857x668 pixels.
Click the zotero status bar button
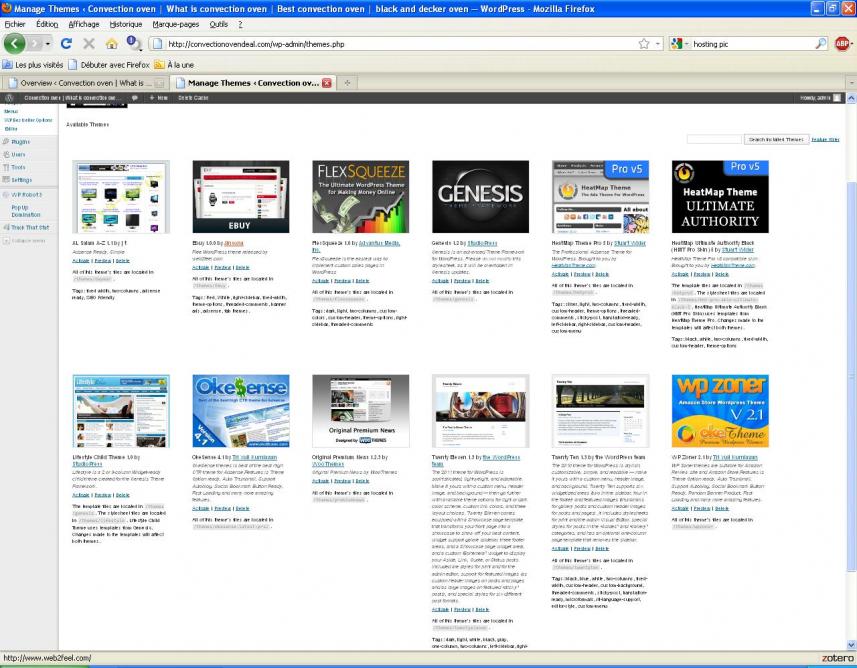click(837, 658)
